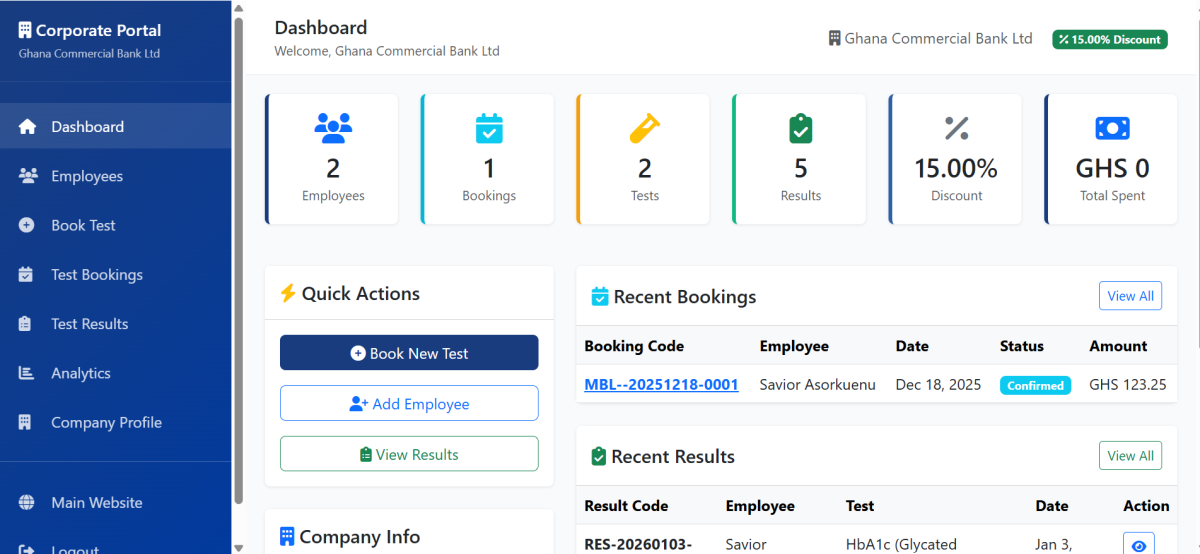
Task: Click the Amount column header in bookings
Action: point(1118,346)
